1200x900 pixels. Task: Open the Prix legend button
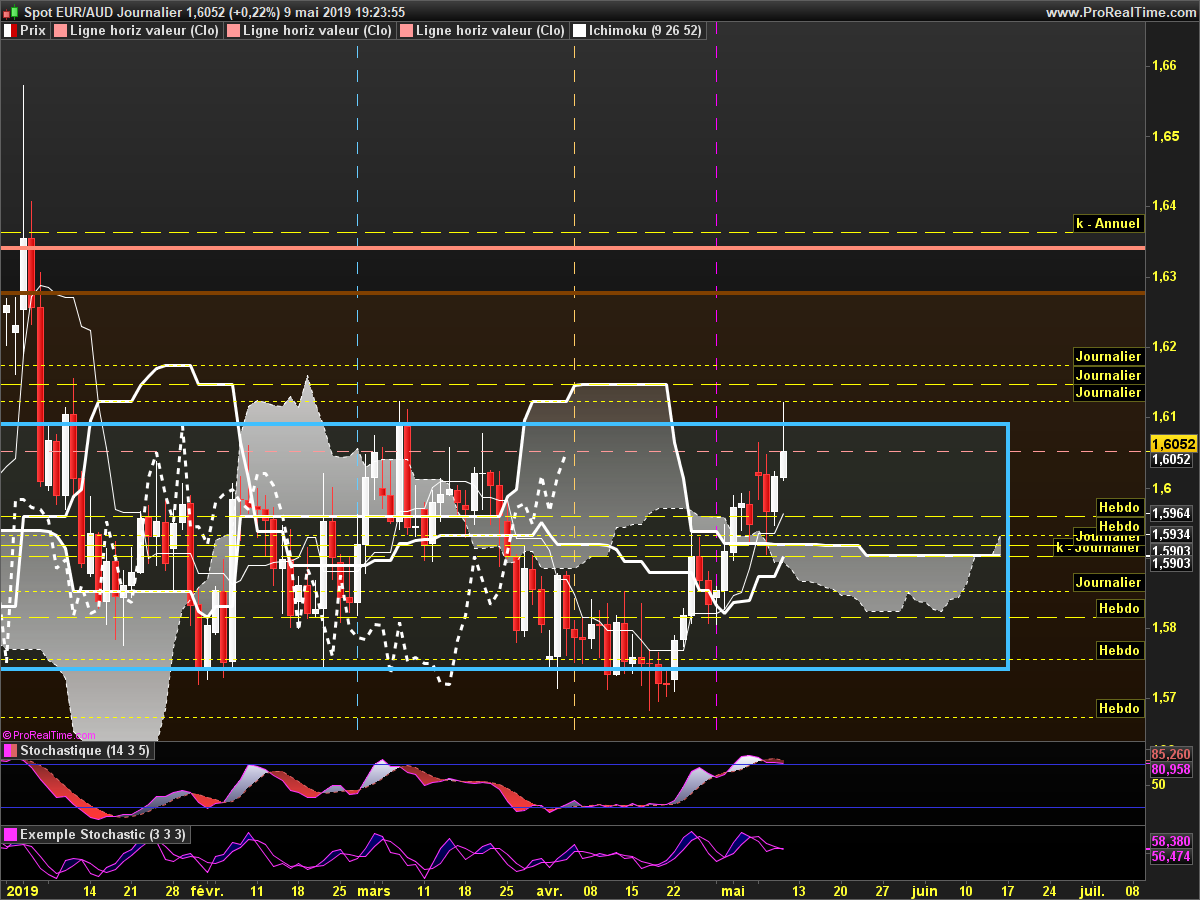click(25, 31)
